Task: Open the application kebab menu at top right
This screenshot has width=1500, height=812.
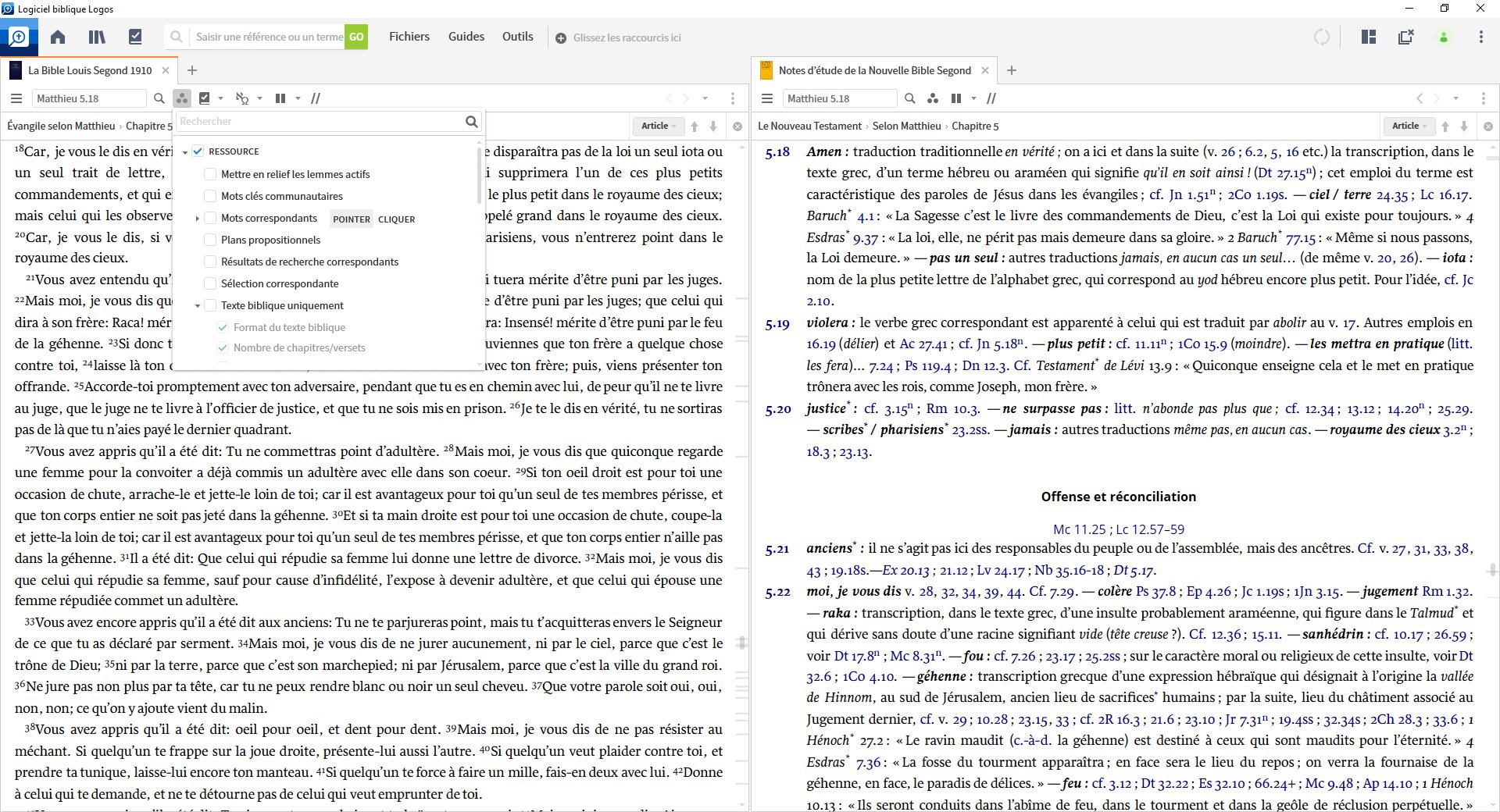Action: [1481, 37]
